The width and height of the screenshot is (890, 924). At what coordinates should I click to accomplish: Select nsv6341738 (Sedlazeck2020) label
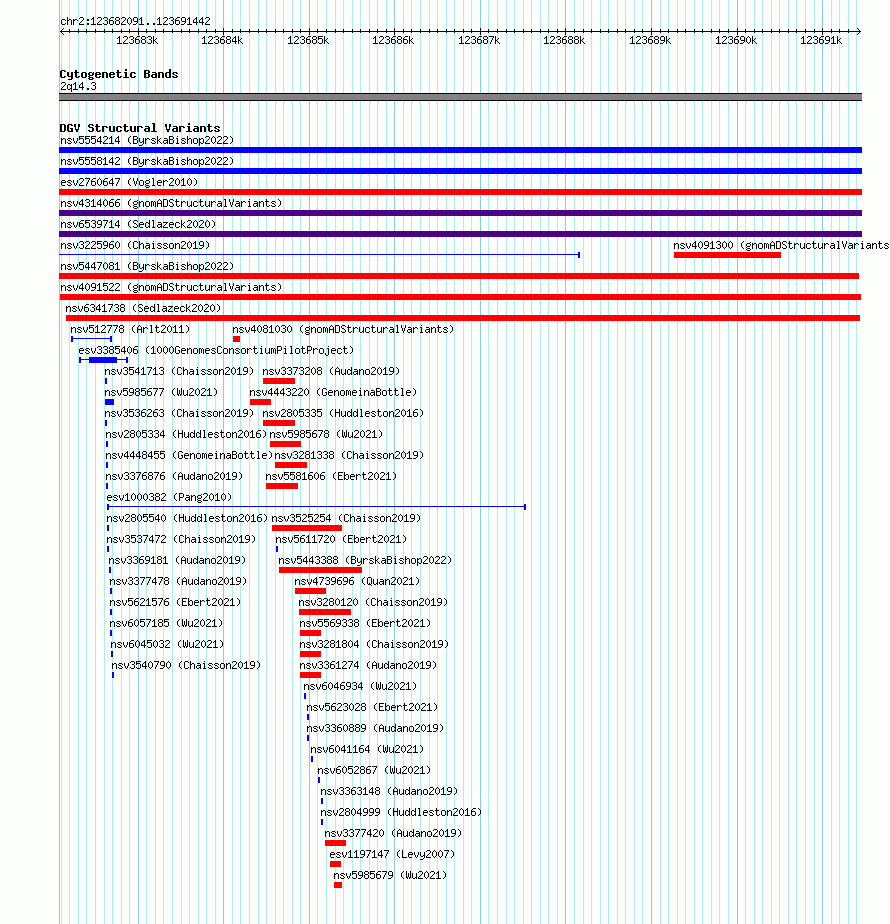(143, 308)
